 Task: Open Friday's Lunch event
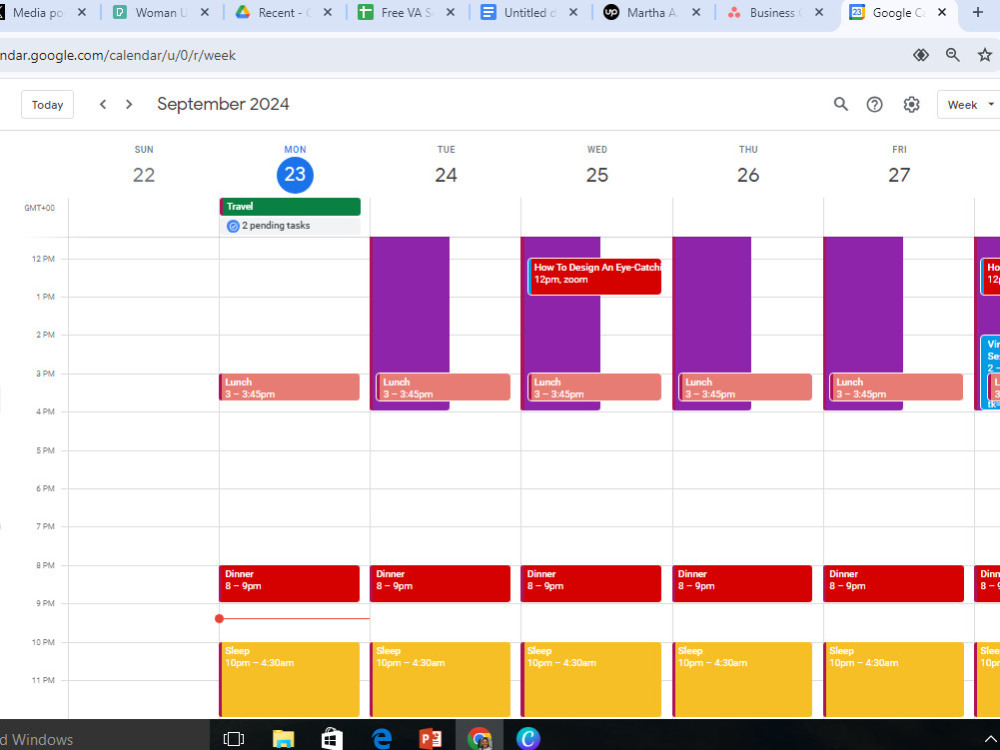click(896, 387)
